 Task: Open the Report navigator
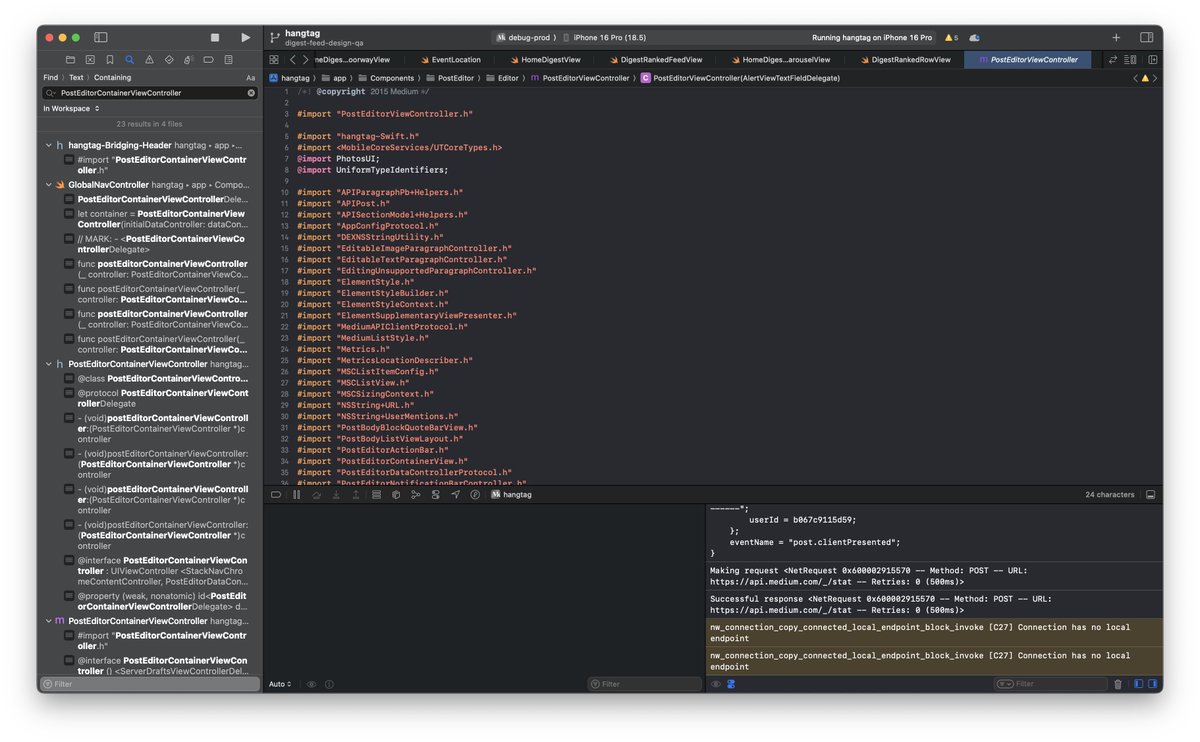tap(229, 60)
